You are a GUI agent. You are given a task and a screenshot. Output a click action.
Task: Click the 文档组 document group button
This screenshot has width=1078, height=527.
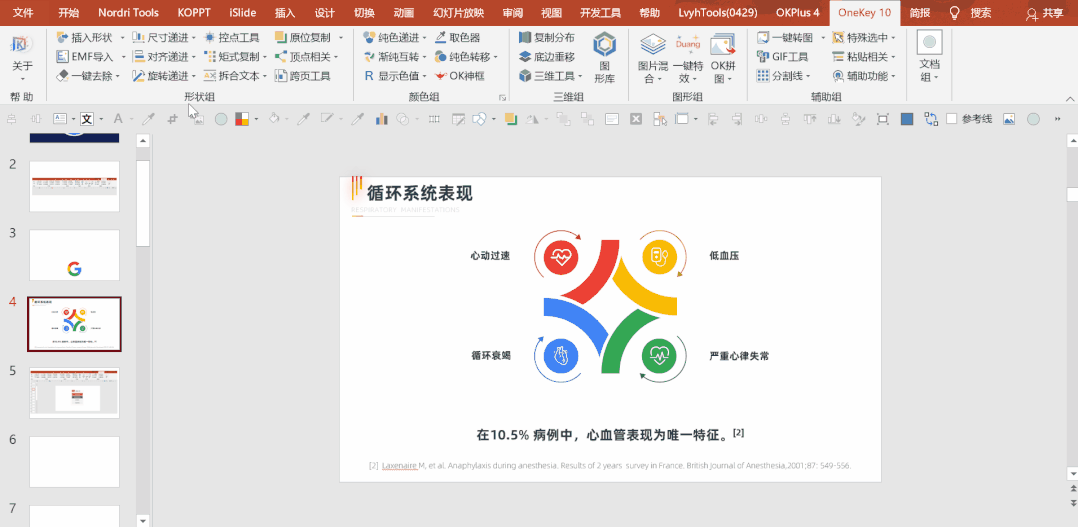(x=930, y=58)
